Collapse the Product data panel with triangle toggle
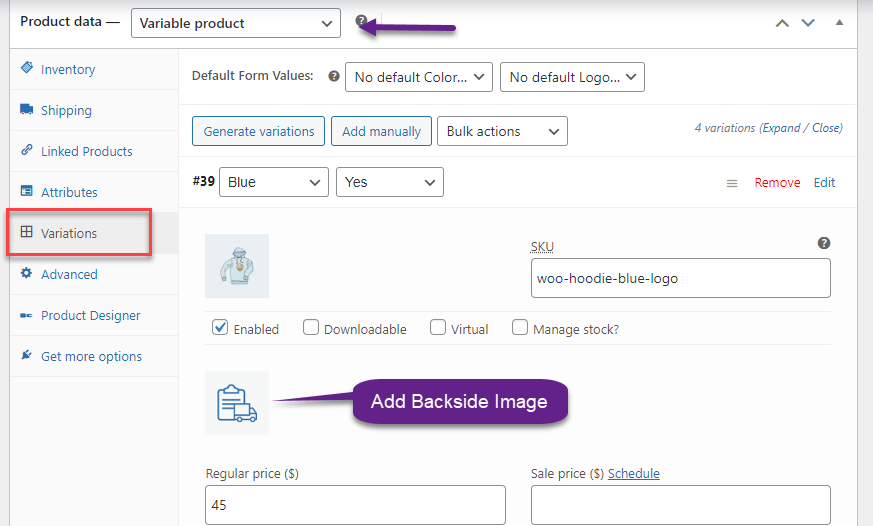 (840, 23)
